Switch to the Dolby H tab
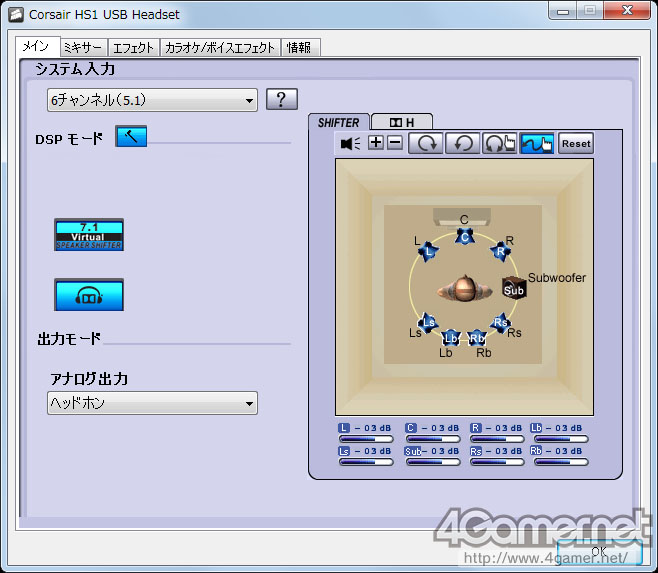Screen dimensions: 658x573 [402, 122]
